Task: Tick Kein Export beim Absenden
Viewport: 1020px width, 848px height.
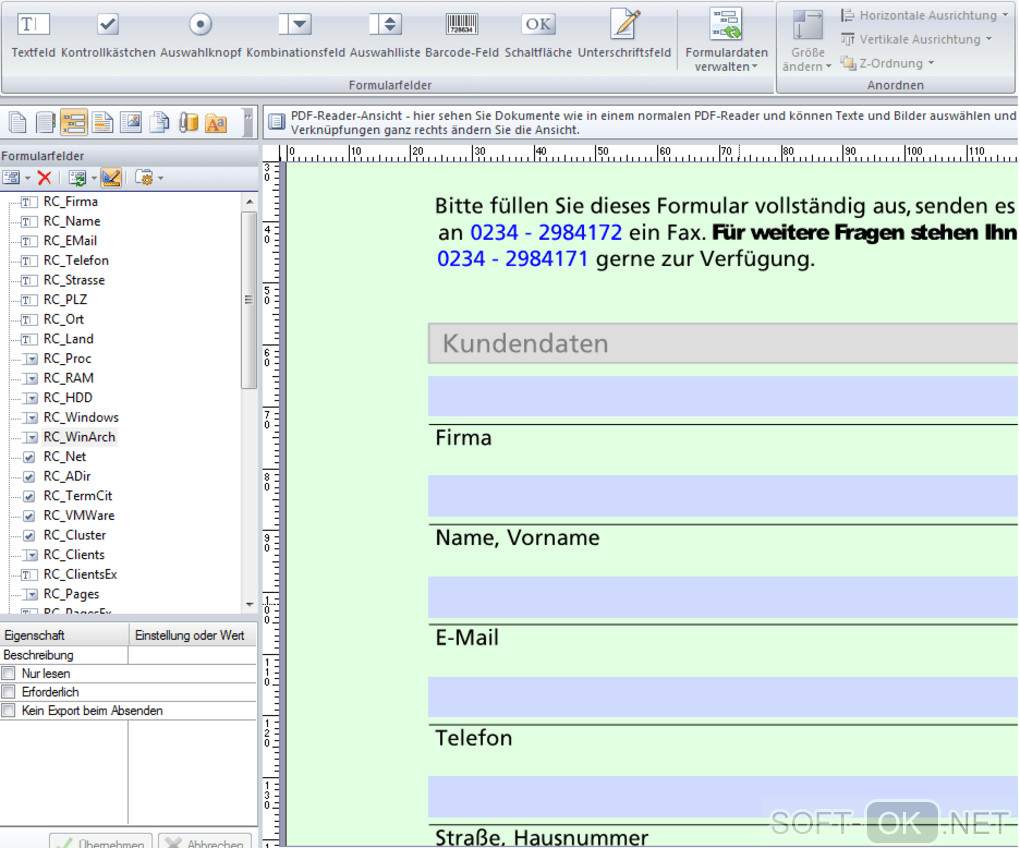Action: click(9, 711)
